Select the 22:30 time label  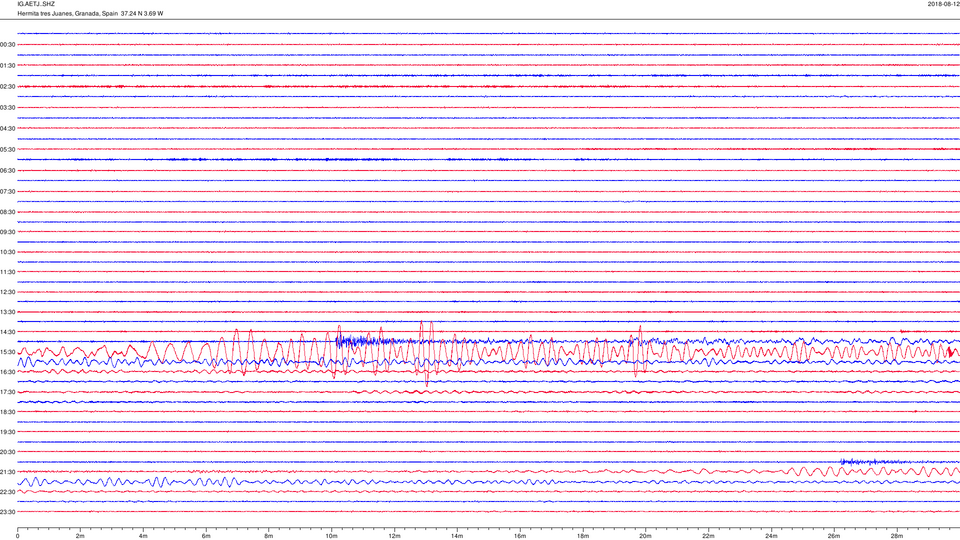coord(7,492)
